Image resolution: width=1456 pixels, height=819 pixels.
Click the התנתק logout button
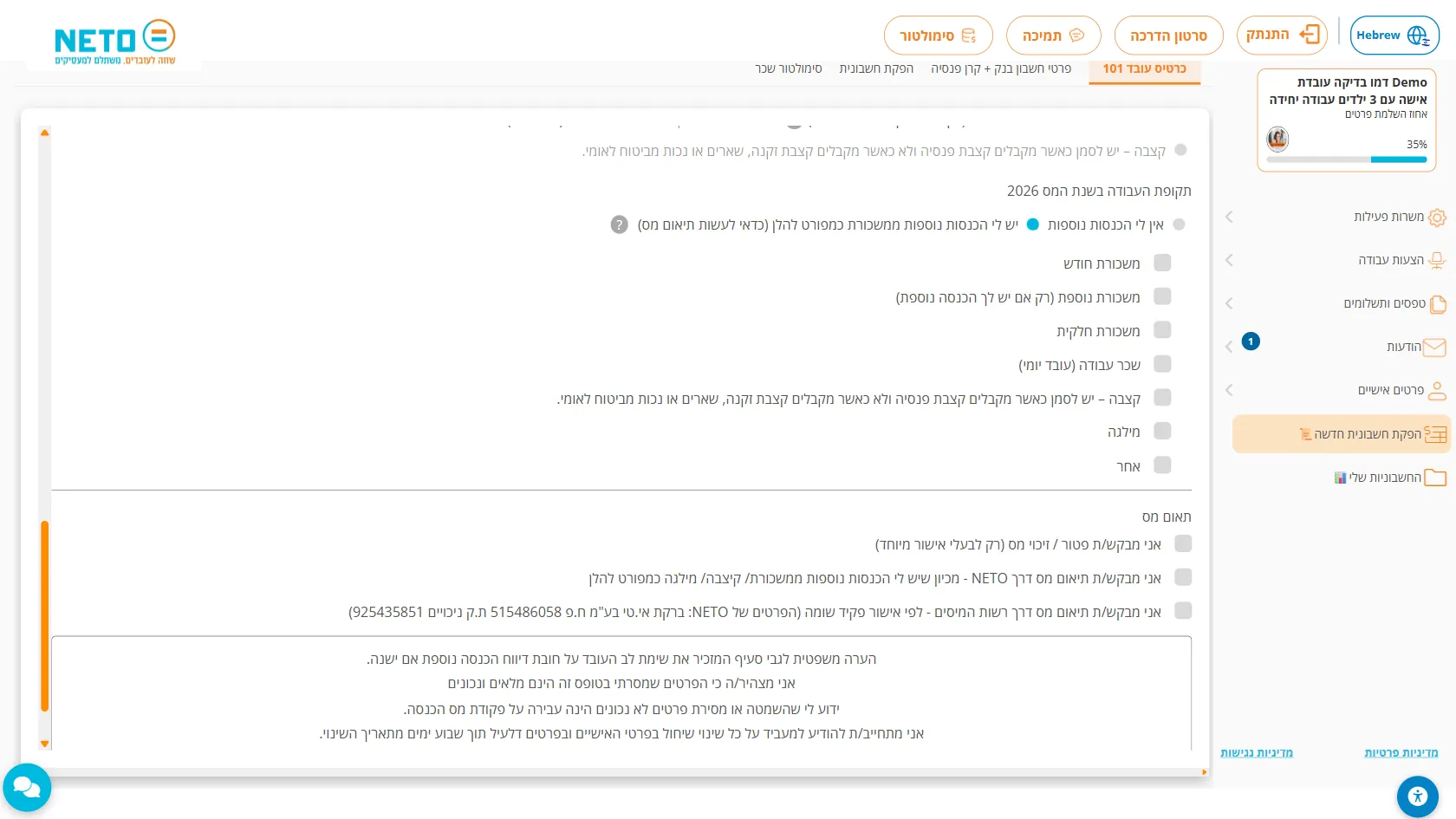pyautogui.click(x=1282, y=36)
